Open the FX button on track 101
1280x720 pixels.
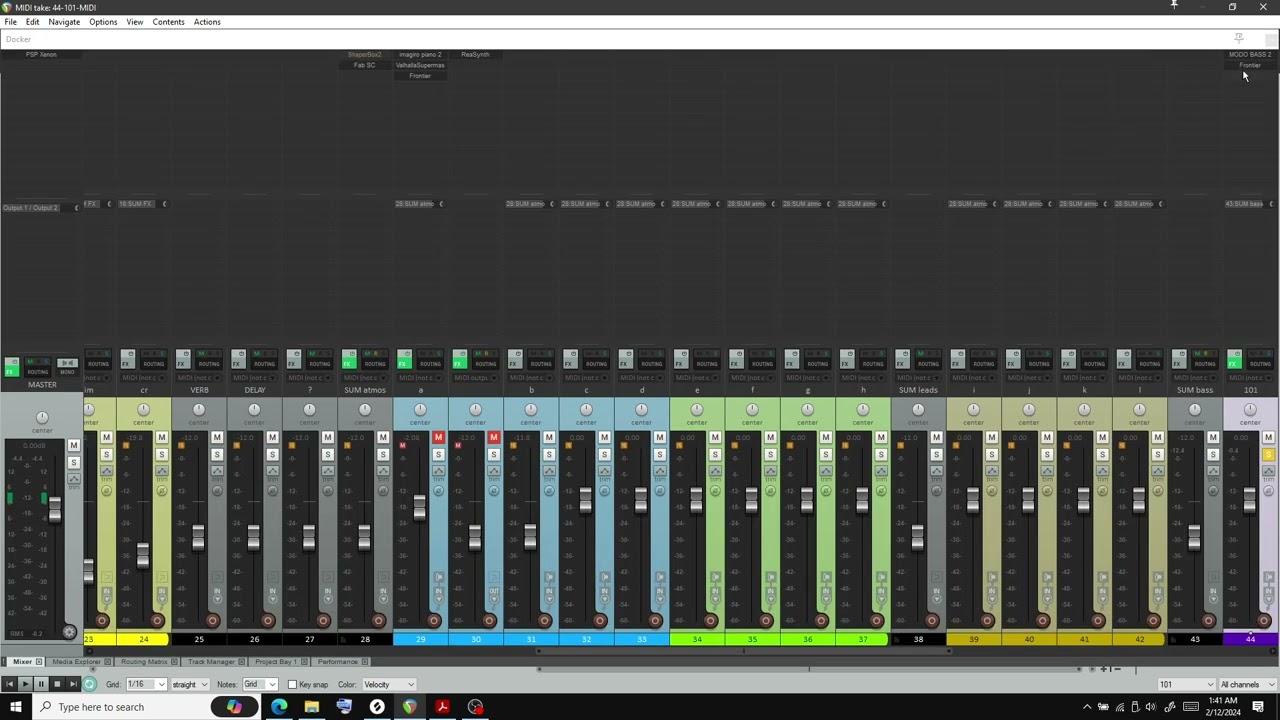click(x=1234, y=359)
